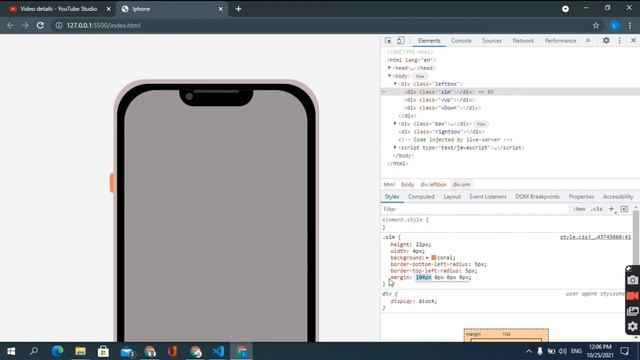Open the Computed styles tab
Screen dimensions: 640x360
[x=421, y=197]
